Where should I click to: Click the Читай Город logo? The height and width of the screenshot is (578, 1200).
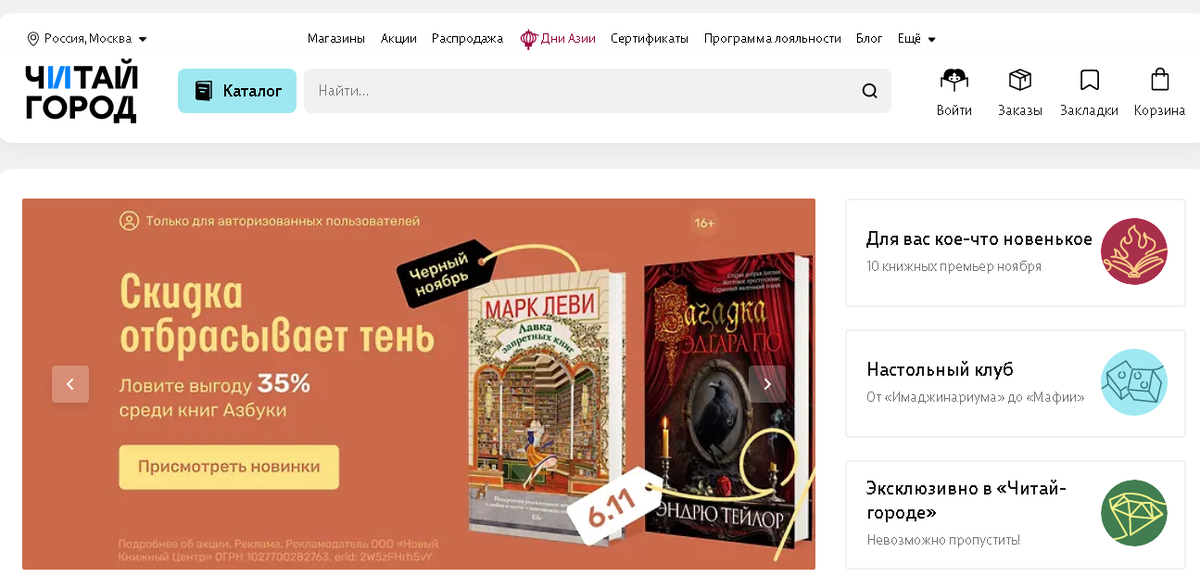(x=81, y=93)
